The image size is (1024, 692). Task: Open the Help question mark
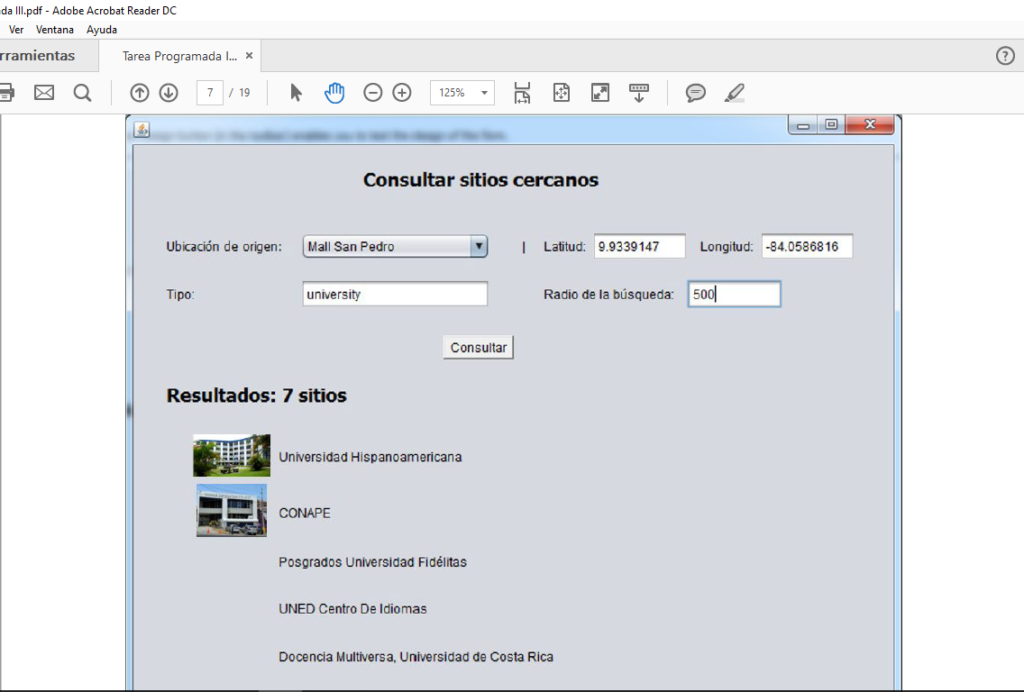click(1005, 56)
